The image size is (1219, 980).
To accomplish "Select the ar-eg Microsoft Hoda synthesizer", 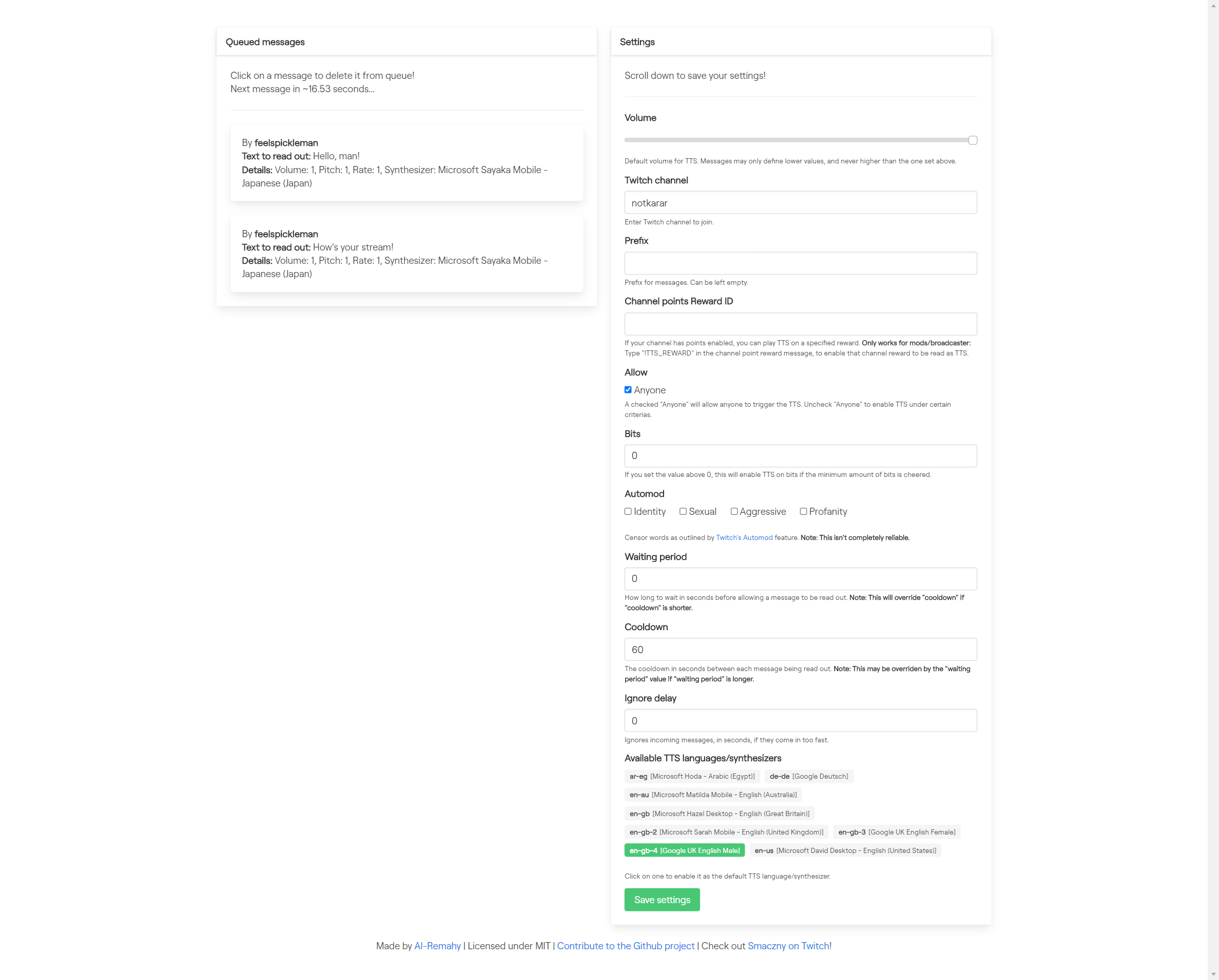I will point(692,776).
